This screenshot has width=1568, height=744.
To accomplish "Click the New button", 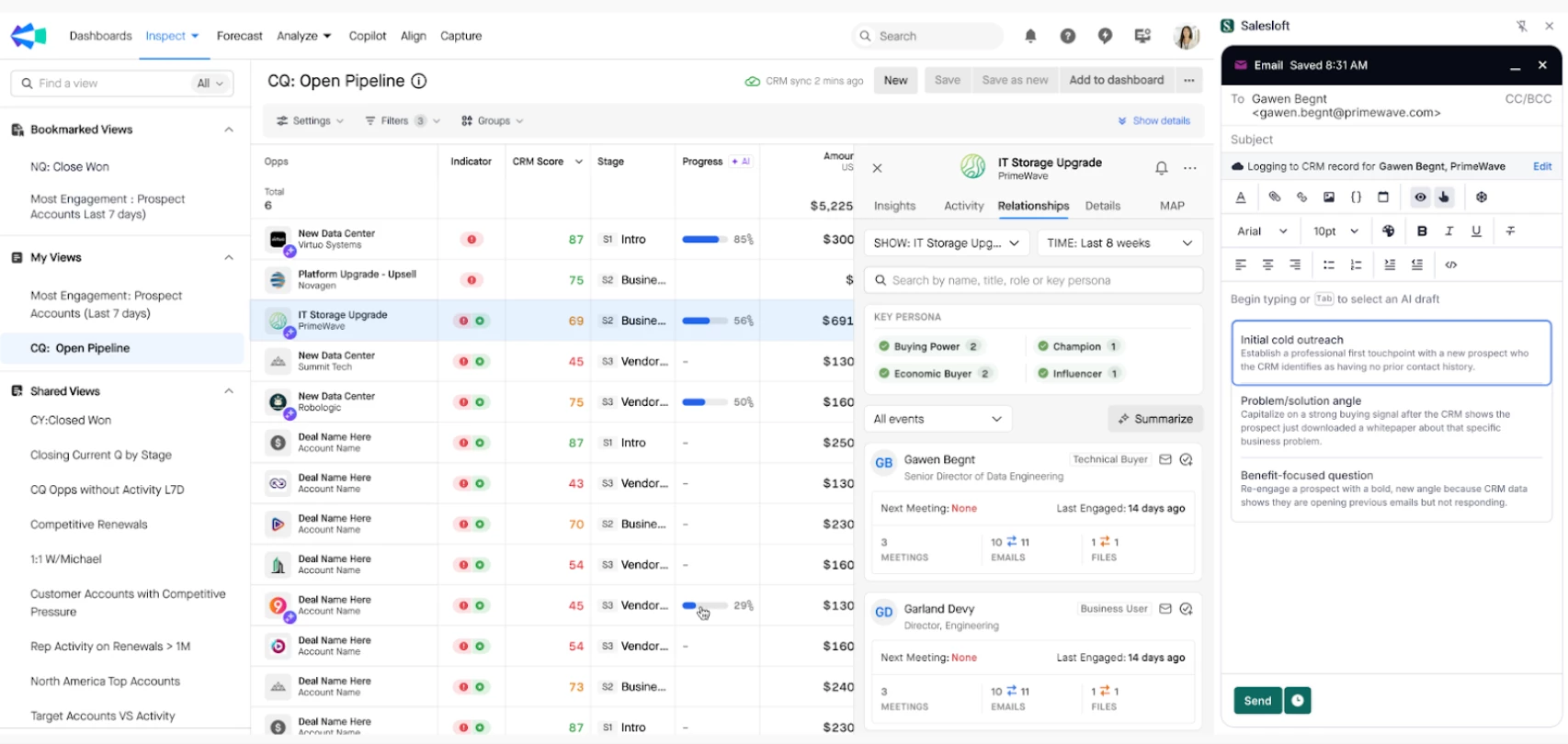I will tap(895, 80).
